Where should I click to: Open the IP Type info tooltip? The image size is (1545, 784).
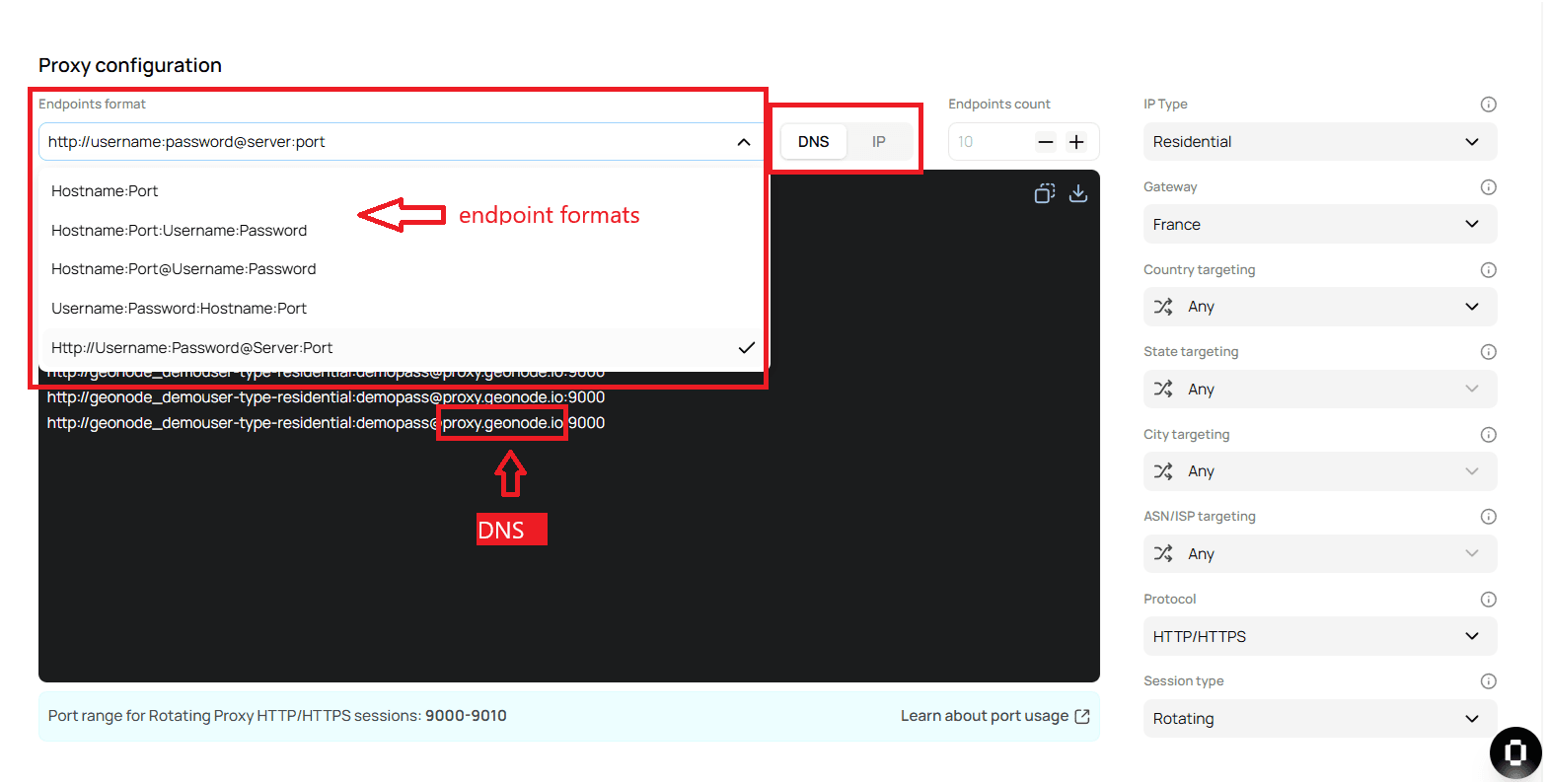[1488, 104]
